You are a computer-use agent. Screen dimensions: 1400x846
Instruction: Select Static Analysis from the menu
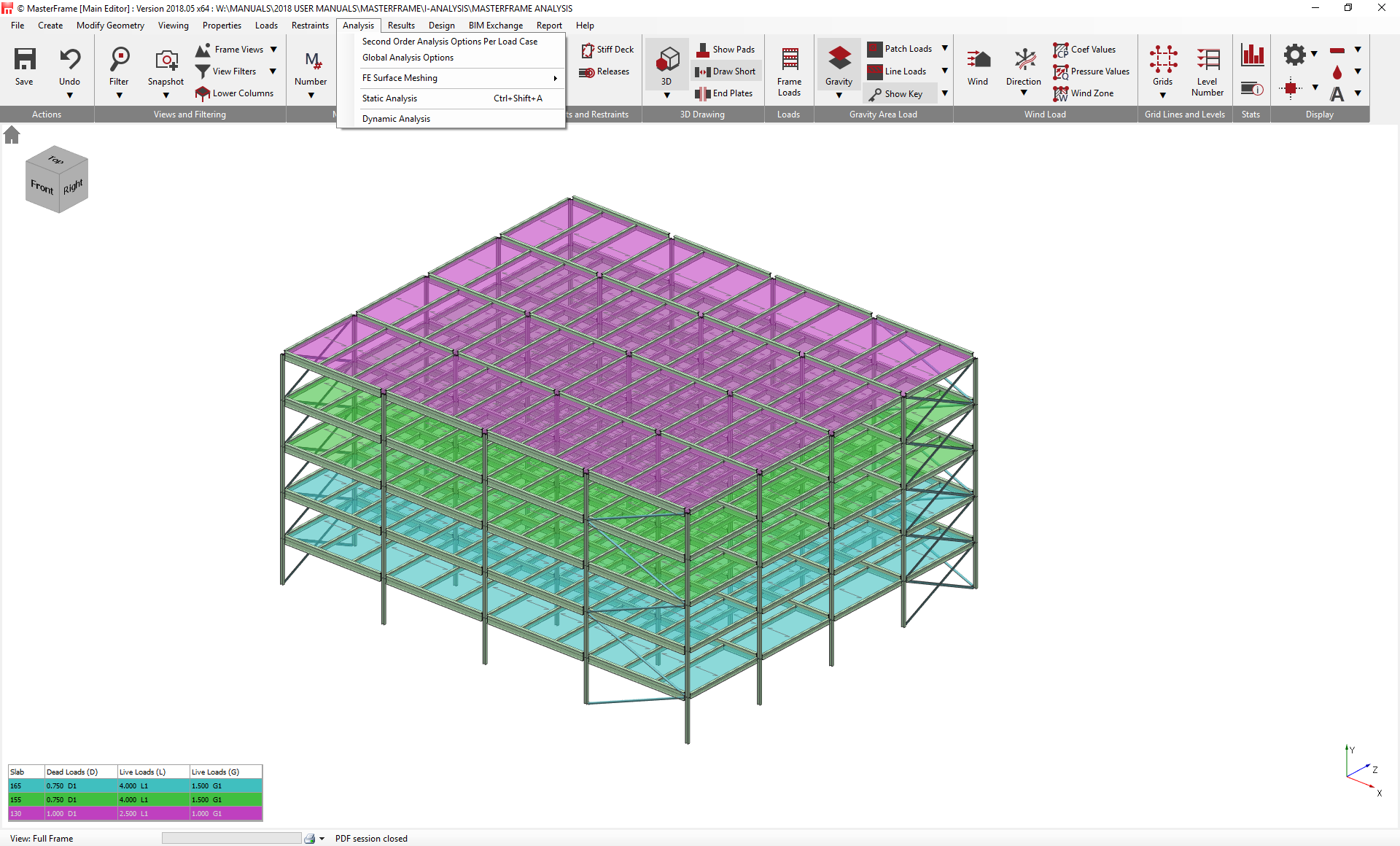(390, 98)
